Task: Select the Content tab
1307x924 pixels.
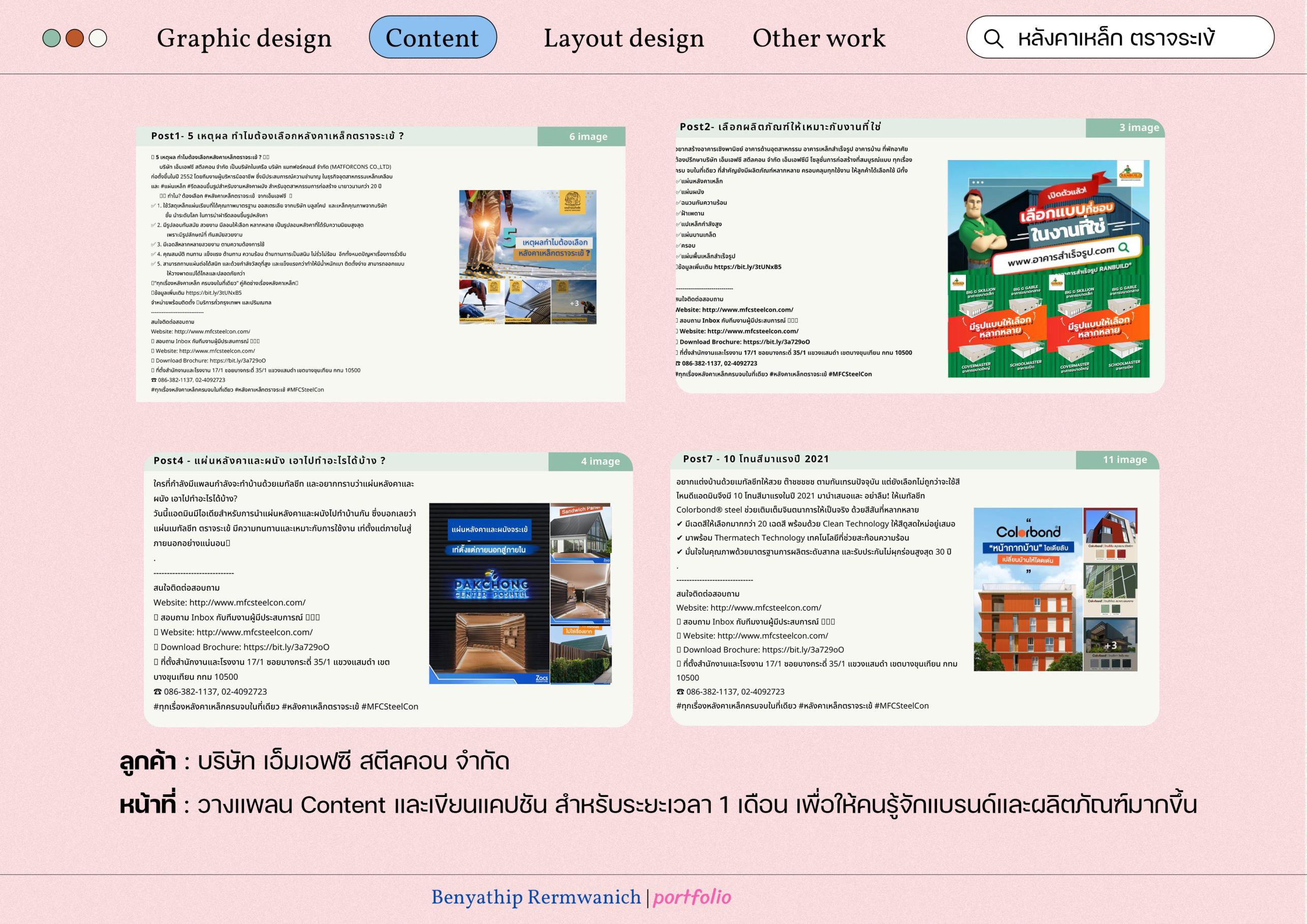Action: tap(432, 38)
